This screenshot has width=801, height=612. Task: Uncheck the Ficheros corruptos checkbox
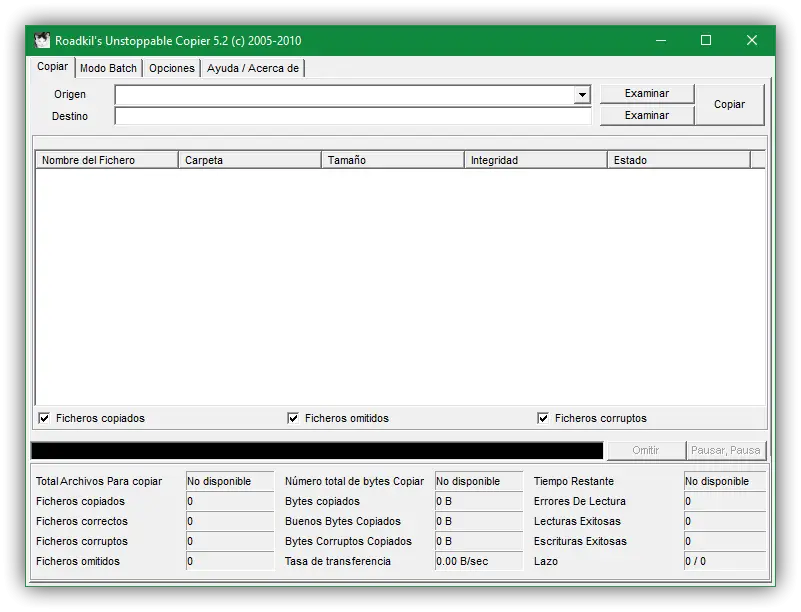point(543,418)
